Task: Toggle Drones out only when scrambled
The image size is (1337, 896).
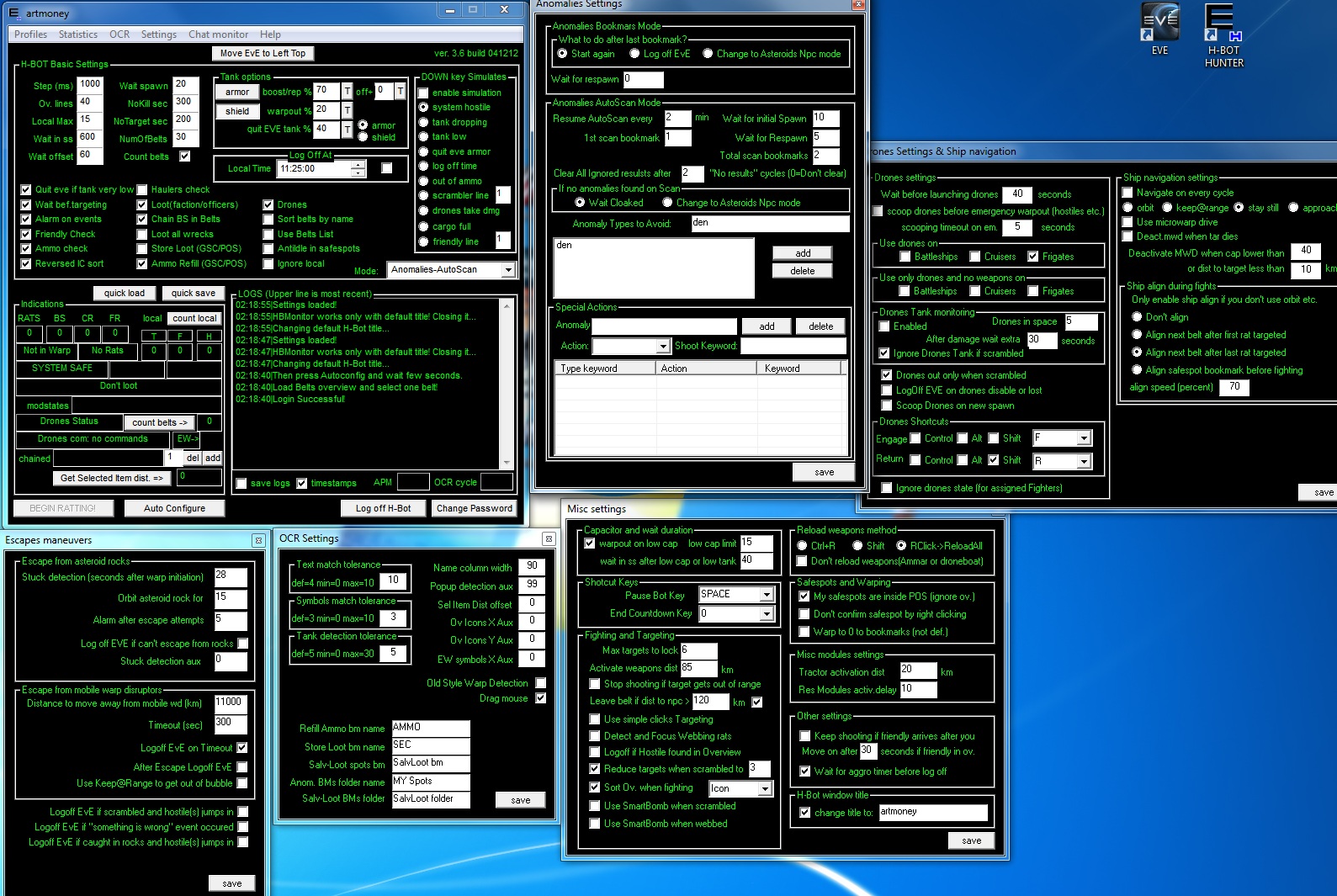Action: pyautogui.click(x=886, y=375)
